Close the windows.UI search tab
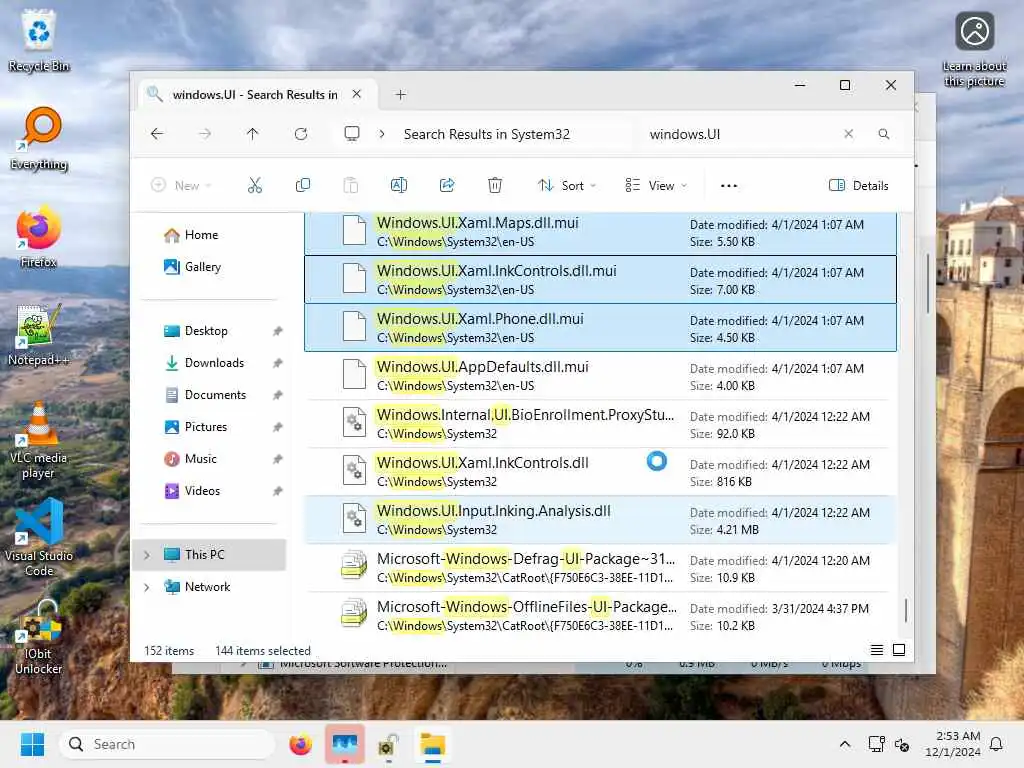The image size is (1024, 768). click(357, 94)
